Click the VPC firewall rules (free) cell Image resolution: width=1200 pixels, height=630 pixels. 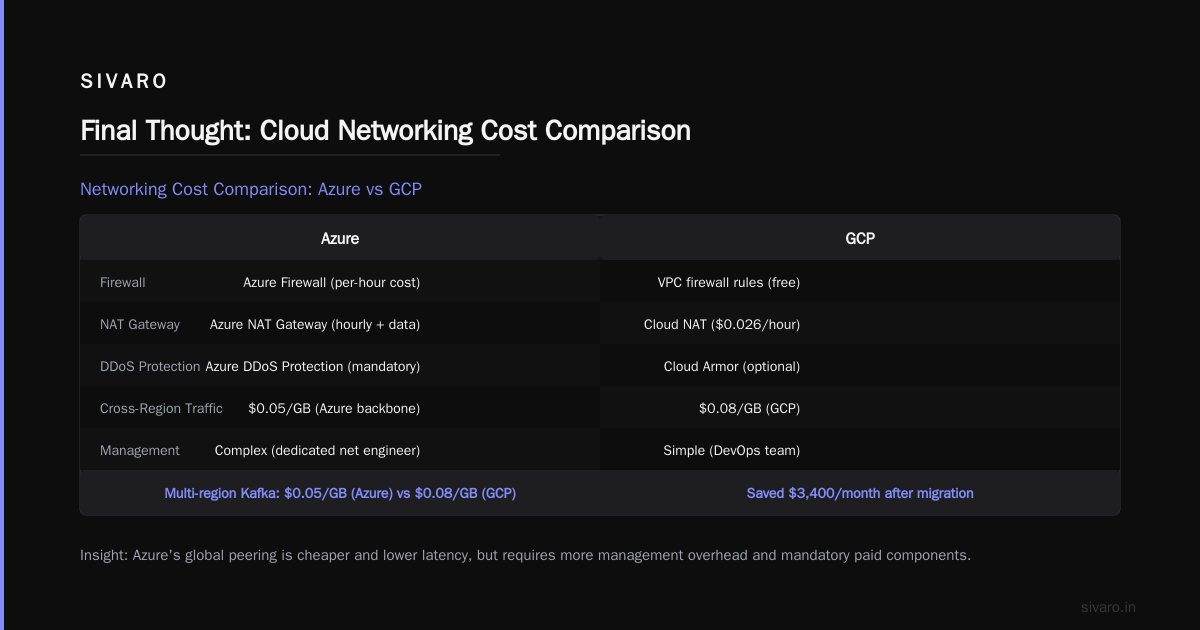pos(729,283)
